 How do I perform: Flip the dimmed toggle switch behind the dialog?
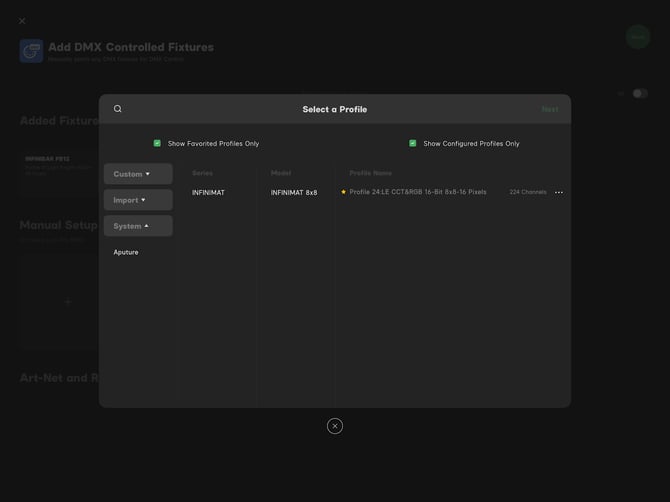[x=640, y=94]
